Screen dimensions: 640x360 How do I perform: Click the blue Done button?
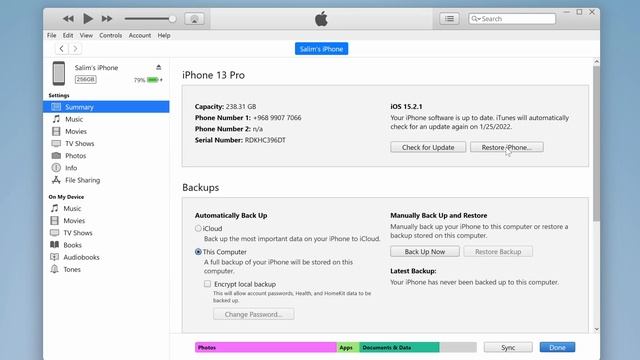coord(557,347)
